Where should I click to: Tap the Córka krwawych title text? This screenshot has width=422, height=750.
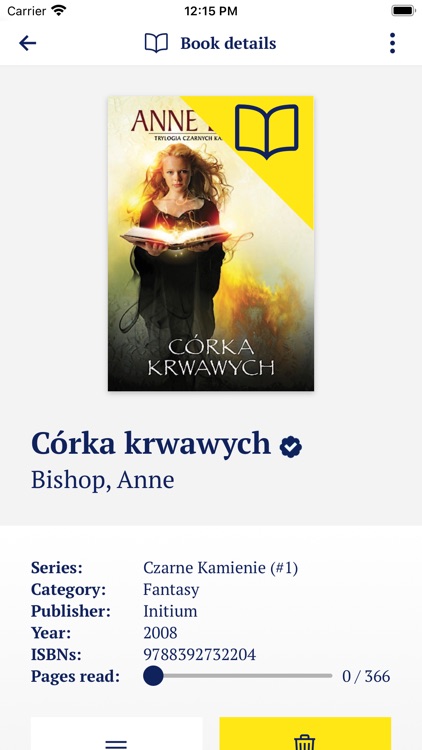[151, 443]
